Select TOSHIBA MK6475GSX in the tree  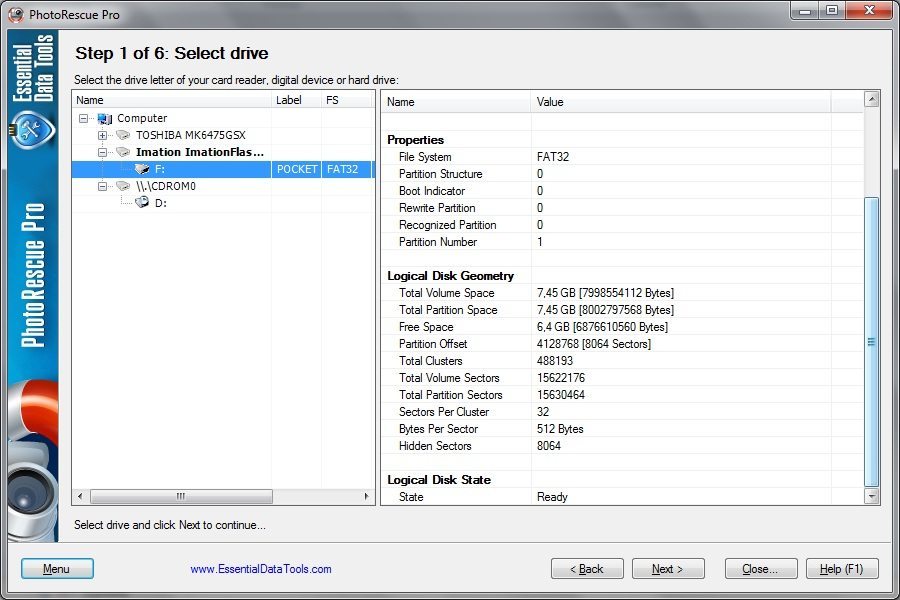tap(191, 135)
